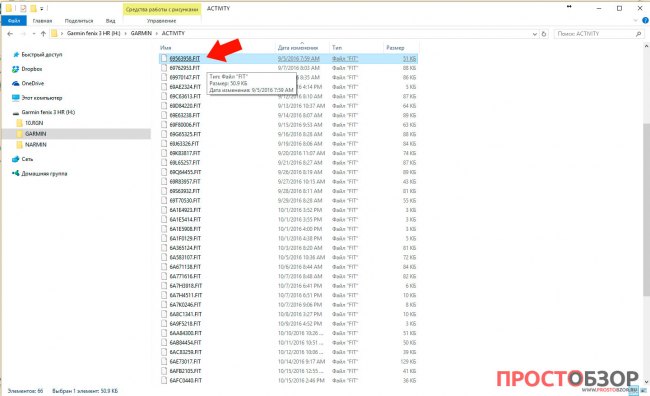Click GARMIN in the address bar path
The image size is (650, 396).
click(x=141, y=33)
